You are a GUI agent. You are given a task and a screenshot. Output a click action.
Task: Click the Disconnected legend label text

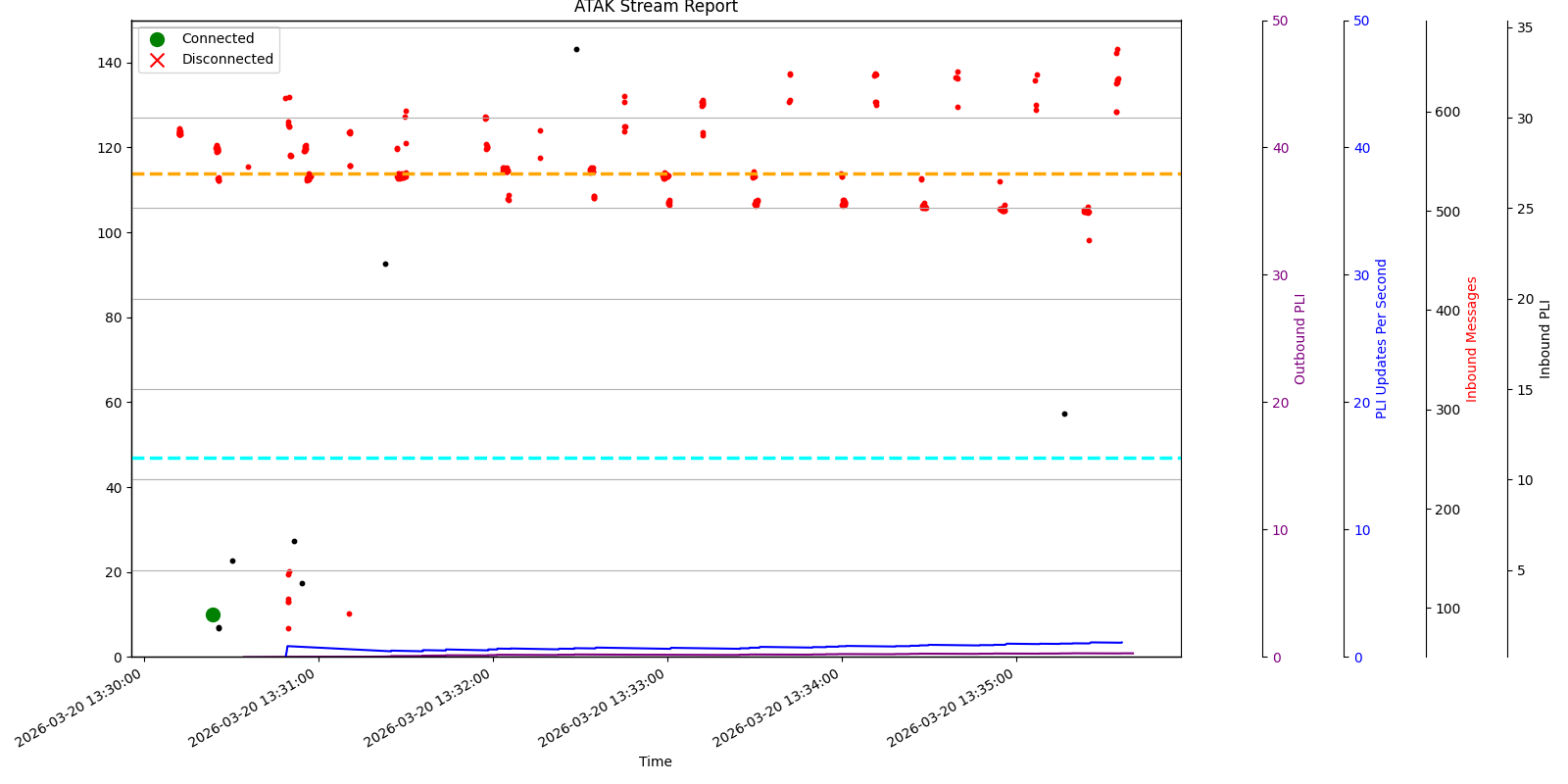click(x=227, y=60)
